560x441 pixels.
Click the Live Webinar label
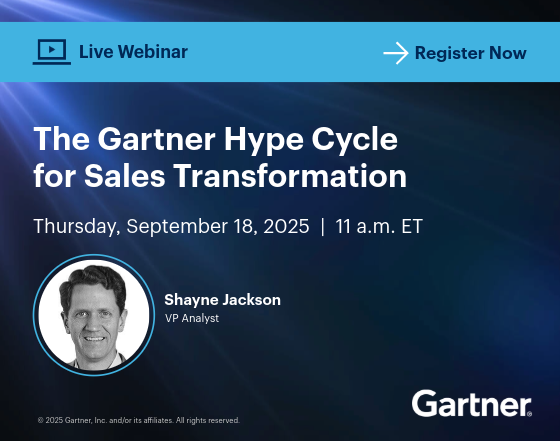pyautogui.click(x=133, y=52)
